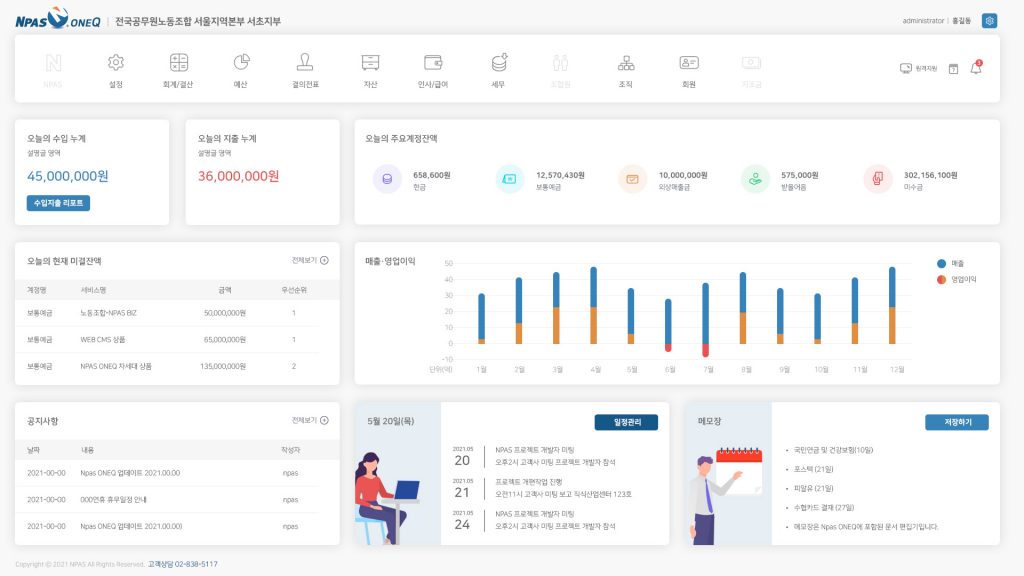Screen dimensions: 1024x576
Task: Open the 회원 member card icon
Action: [688, 63]
